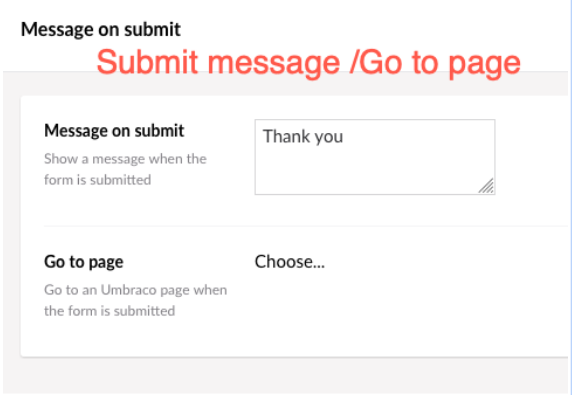The image size is (572, 395).
Task: Open the Choose... page picker link
Action: (290, 262)
